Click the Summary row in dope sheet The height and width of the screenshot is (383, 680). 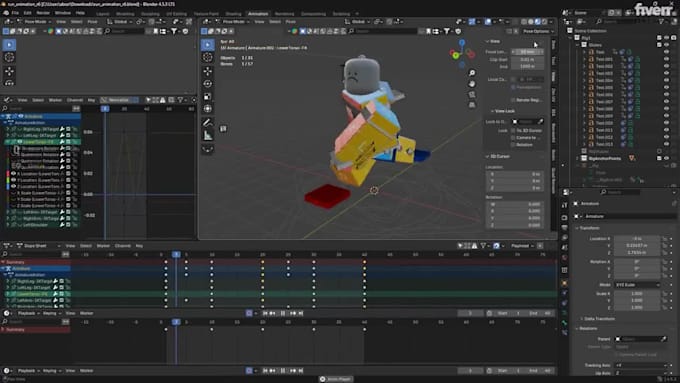click(x=36, y=262)
